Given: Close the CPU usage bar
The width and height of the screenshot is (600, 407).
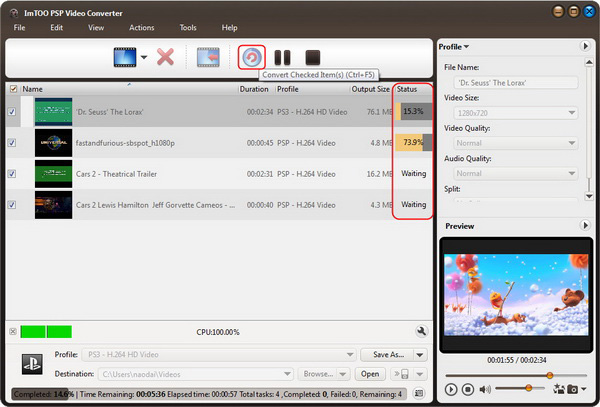Looking at the screenshot, I should coord(13,332).
